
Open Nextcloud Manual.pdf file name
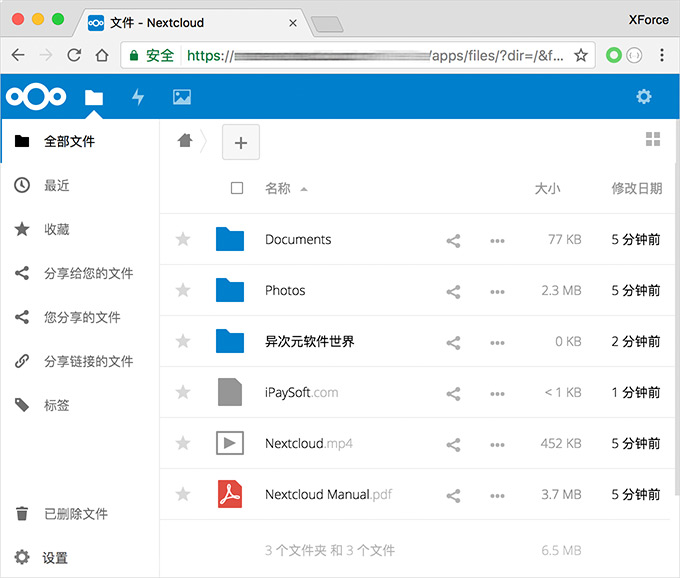click(x=328, y=494)
